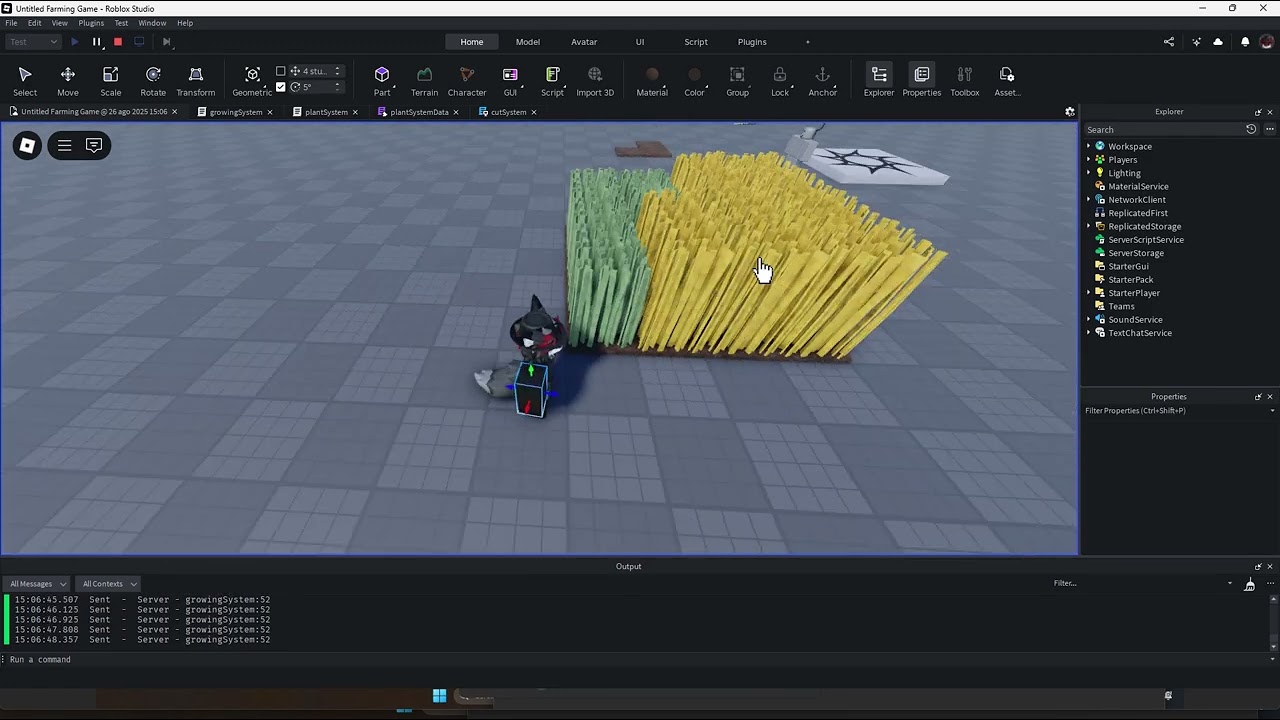The width and height of the screenshot is (1280, 720).
Task: Expand the TextChatService node
Action: tap(1089, 333)
